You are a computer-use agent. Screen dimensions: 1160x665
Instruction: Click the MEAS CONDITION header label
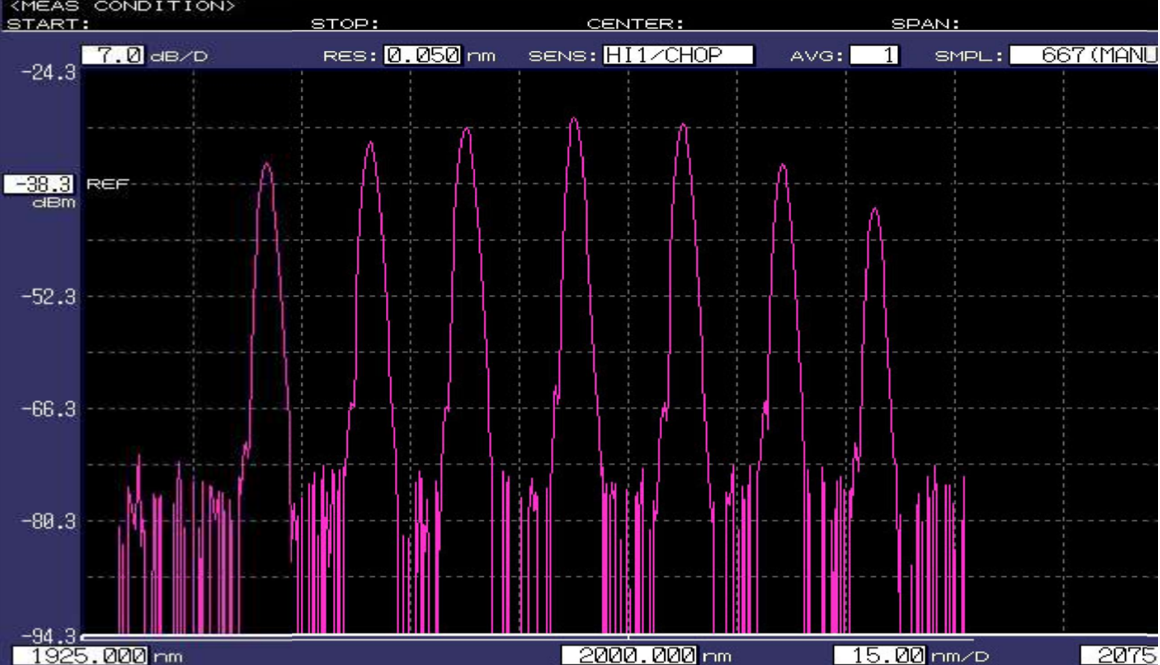pyautogui.click(x=122, y=6)
